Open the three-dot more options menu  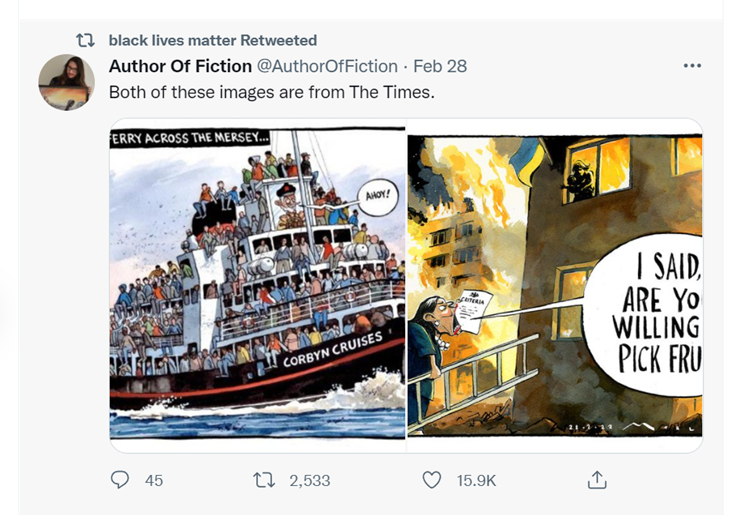692,66
